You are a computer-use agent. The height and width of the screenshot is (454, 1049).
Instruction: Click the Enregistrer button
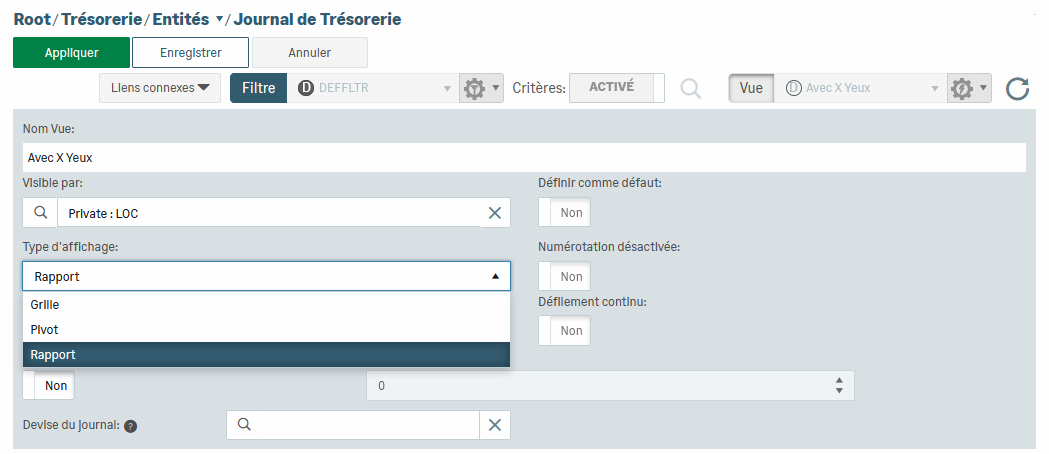pos(190,53)
